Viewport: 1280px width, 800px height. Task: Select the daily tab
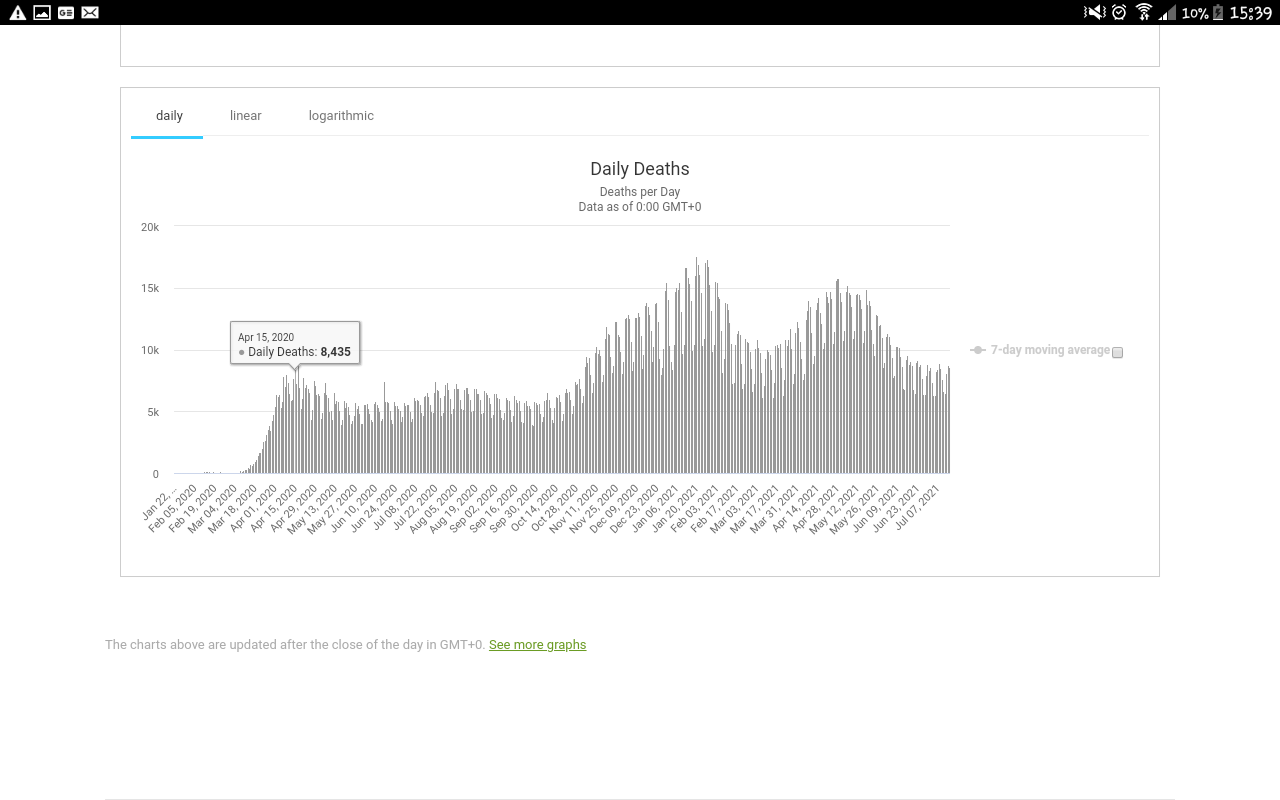tap(169, 116)
